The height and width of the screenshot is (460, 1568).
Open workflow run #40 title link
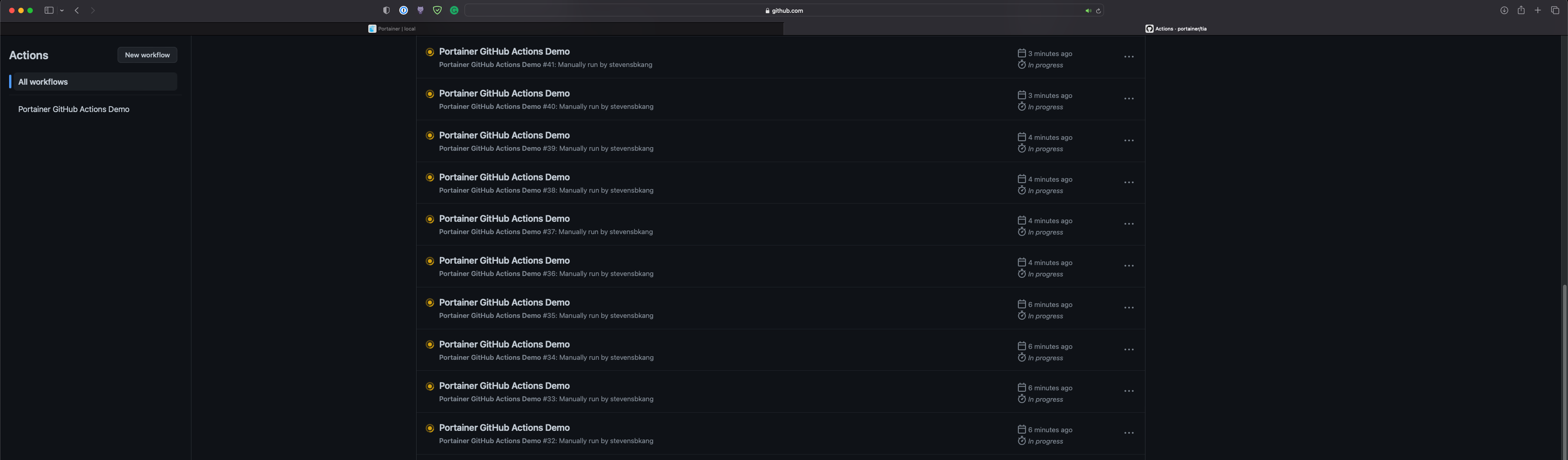tap(504, 94)
